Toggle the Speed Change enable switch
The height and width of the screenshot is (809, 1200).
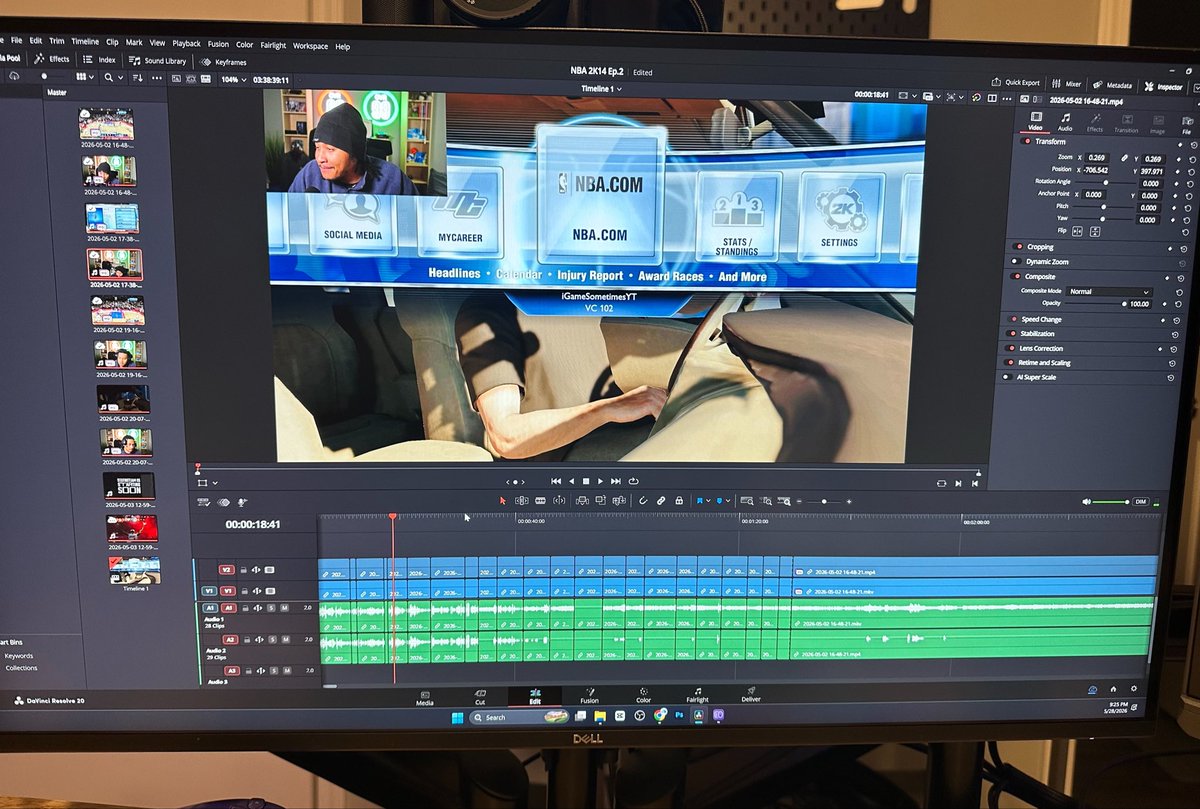pos(1012,319)
